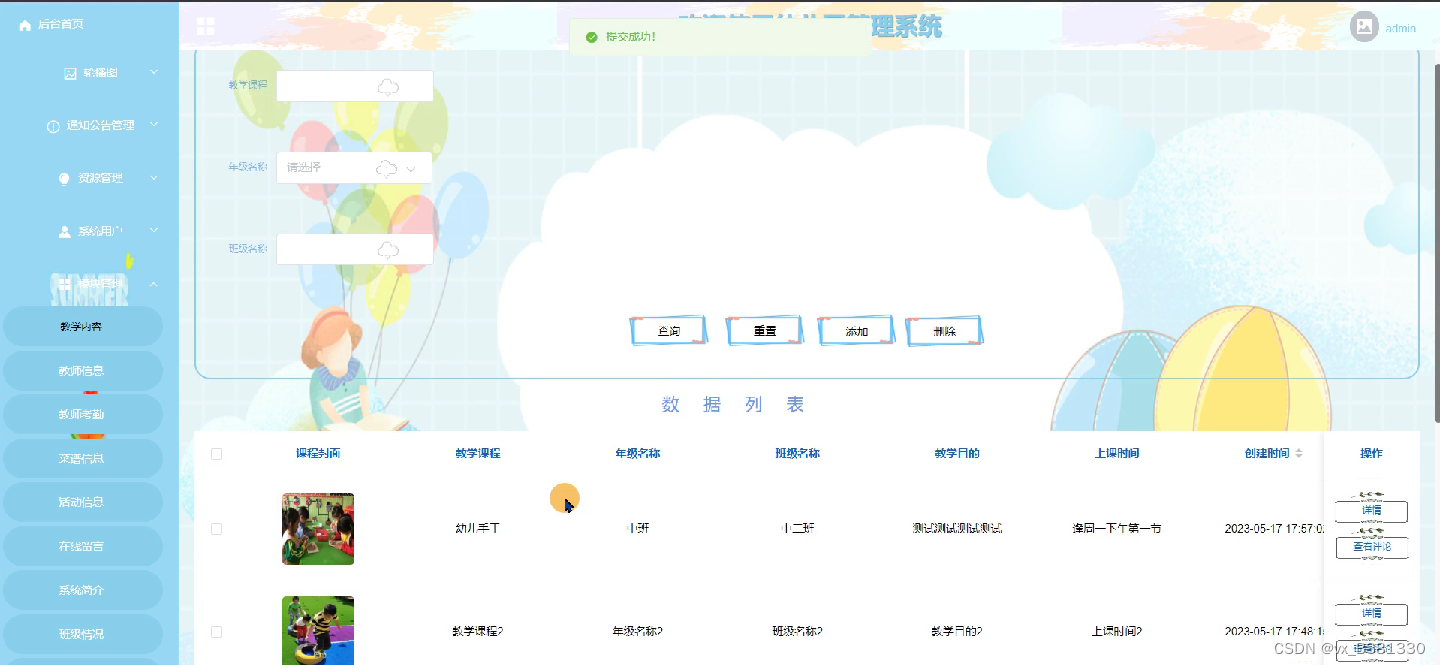This screenshot has height=665, width=1440.
Task: Click the 课程封面 column header
Action: click(318, 453)
